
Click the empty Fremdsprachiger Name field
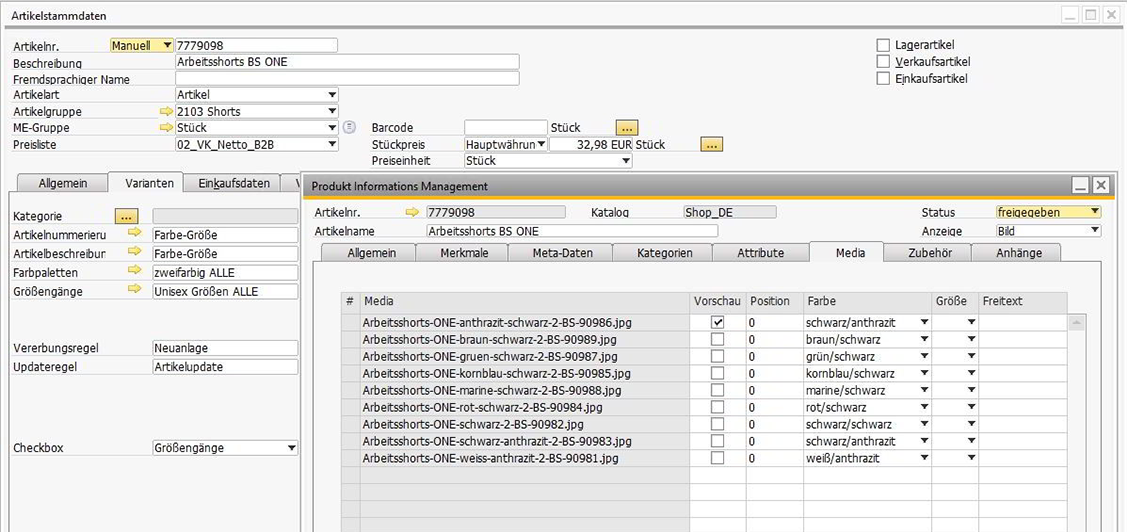point(347,78)
